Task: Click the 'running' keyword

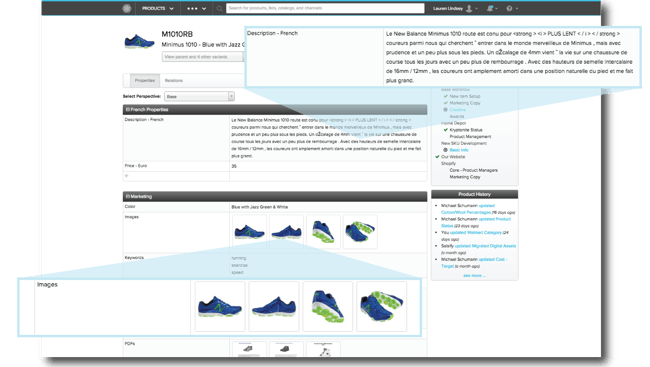Action: pos(238,258)
